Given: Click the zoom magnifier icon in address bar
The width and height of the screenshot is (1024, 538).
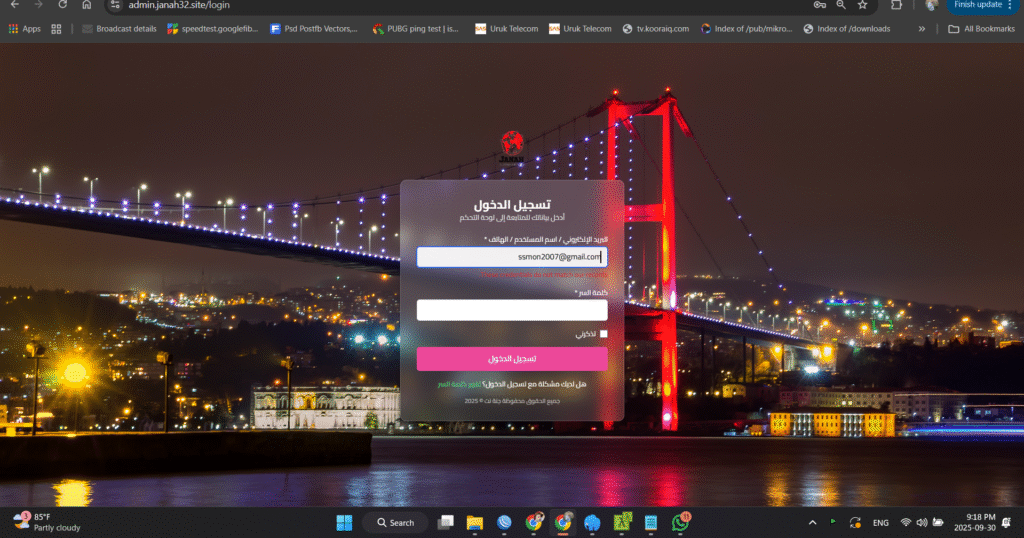Looking at the screenshot, I should click(842, 5).
